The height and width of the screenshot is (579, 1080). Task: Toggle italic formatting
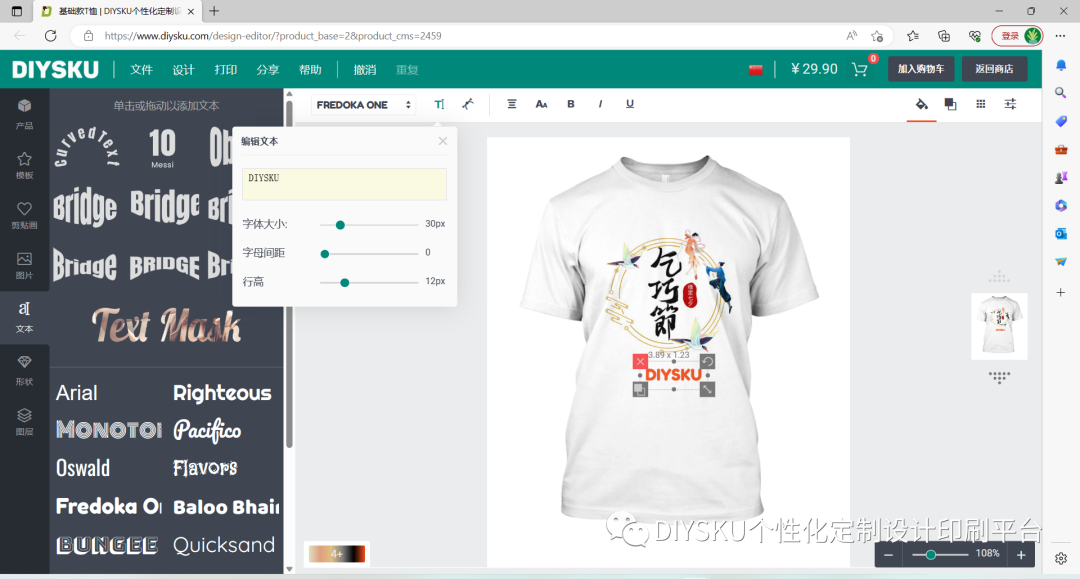tap(600, 104)
